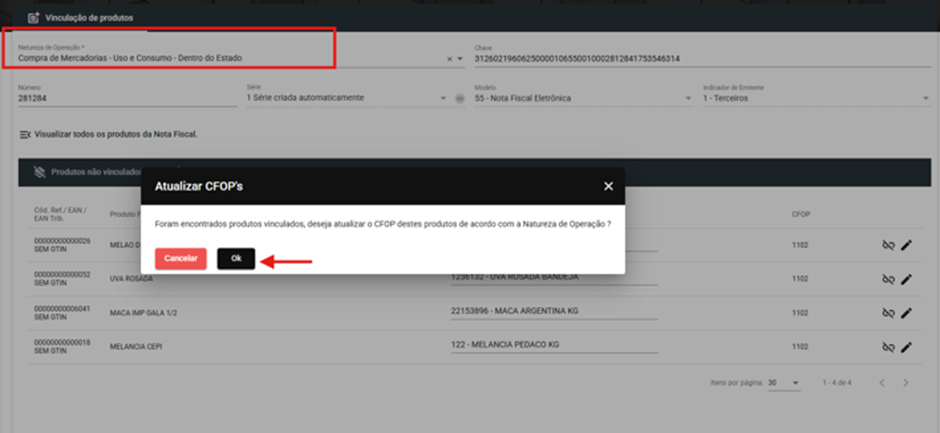Open the Indicador de Emitente dropdown

[x=926, y=98]
